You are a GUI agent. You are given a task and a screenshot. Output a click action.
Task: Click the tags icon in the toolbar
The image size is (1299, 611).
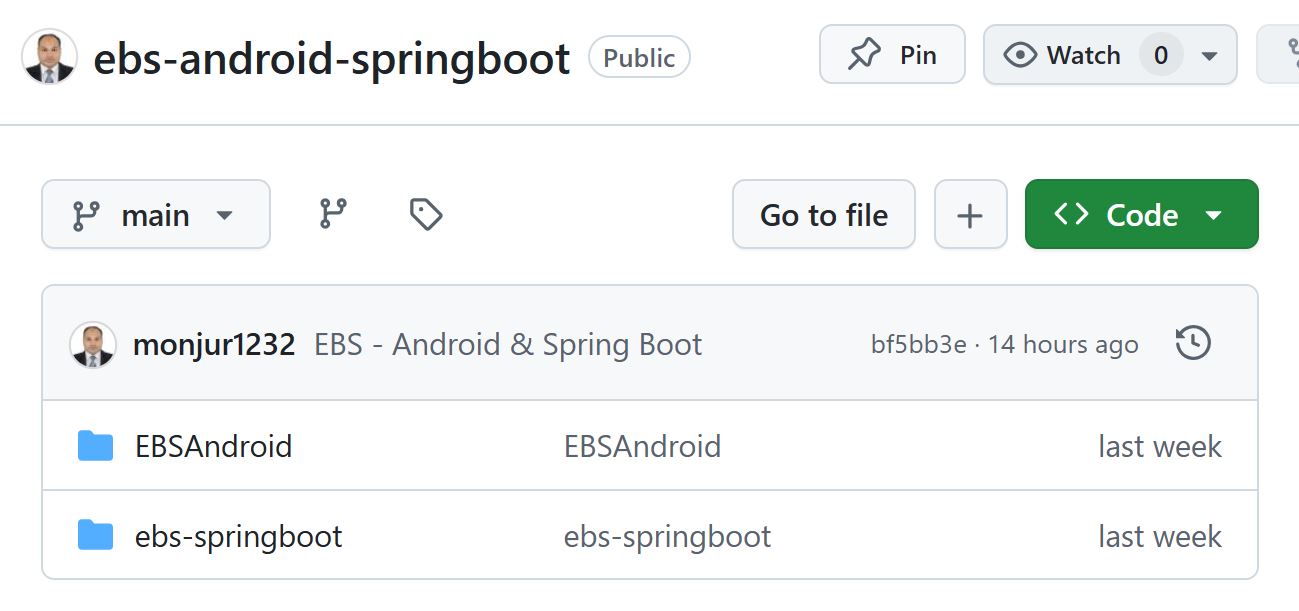pos(424,213)
